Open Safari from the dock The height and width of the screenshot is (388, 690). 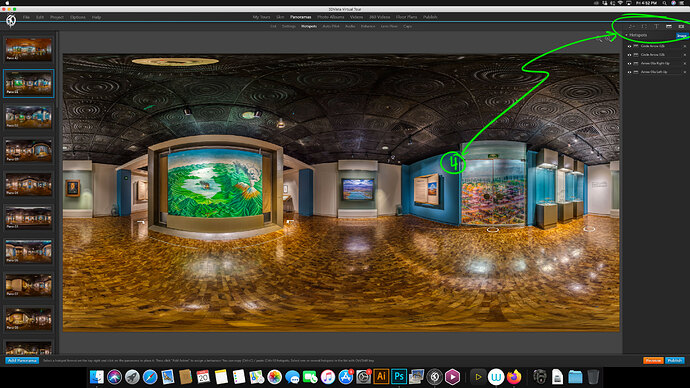point(150,377)
